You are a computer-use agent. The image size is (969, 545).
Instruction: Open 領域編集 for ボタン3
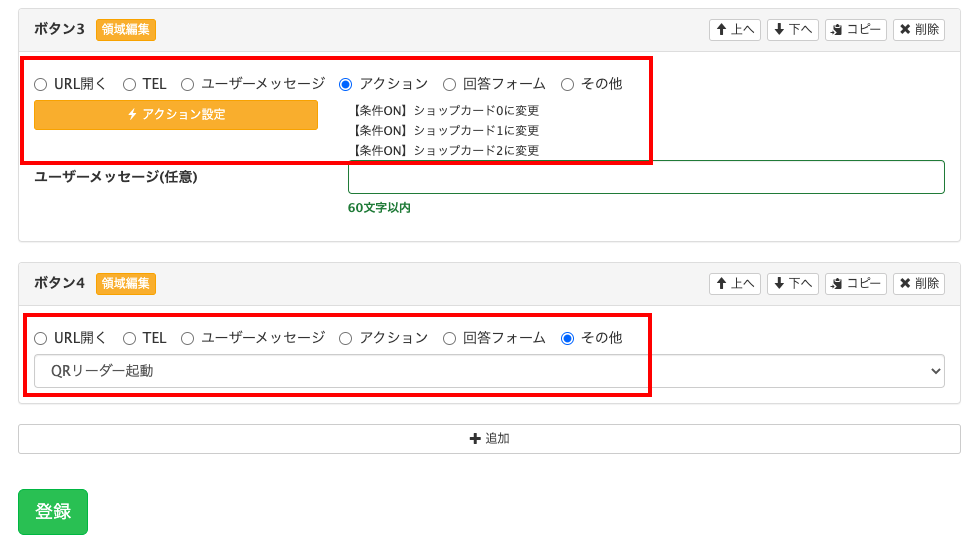(x=126, y=30)
